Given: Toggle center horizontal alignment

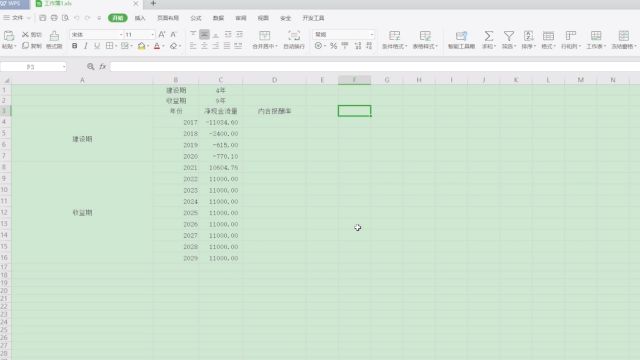Looking at the screenshot, I should click(204, 46).
